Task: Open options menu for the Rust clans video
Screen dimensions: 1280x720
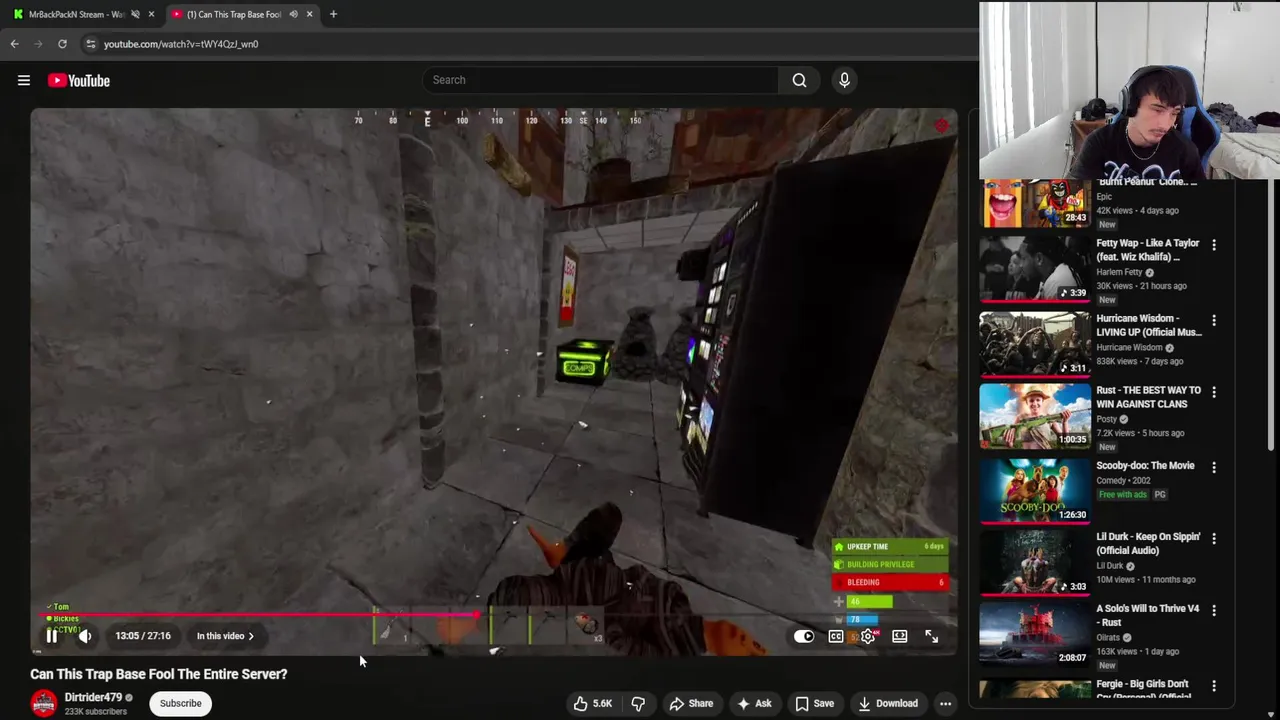Action: coord(1214,393)
